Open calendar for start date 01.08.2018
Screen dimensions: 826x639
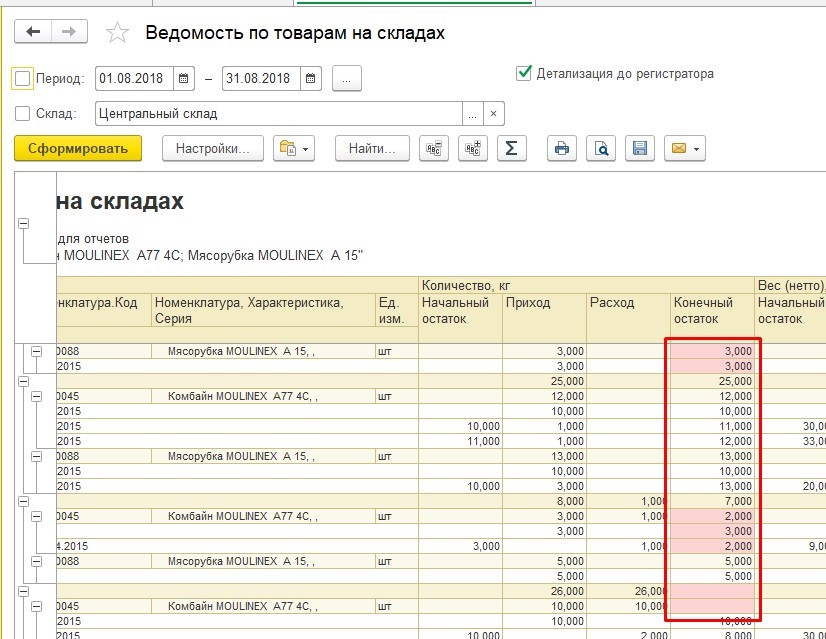pyautogui.click(x=184, y=78)
